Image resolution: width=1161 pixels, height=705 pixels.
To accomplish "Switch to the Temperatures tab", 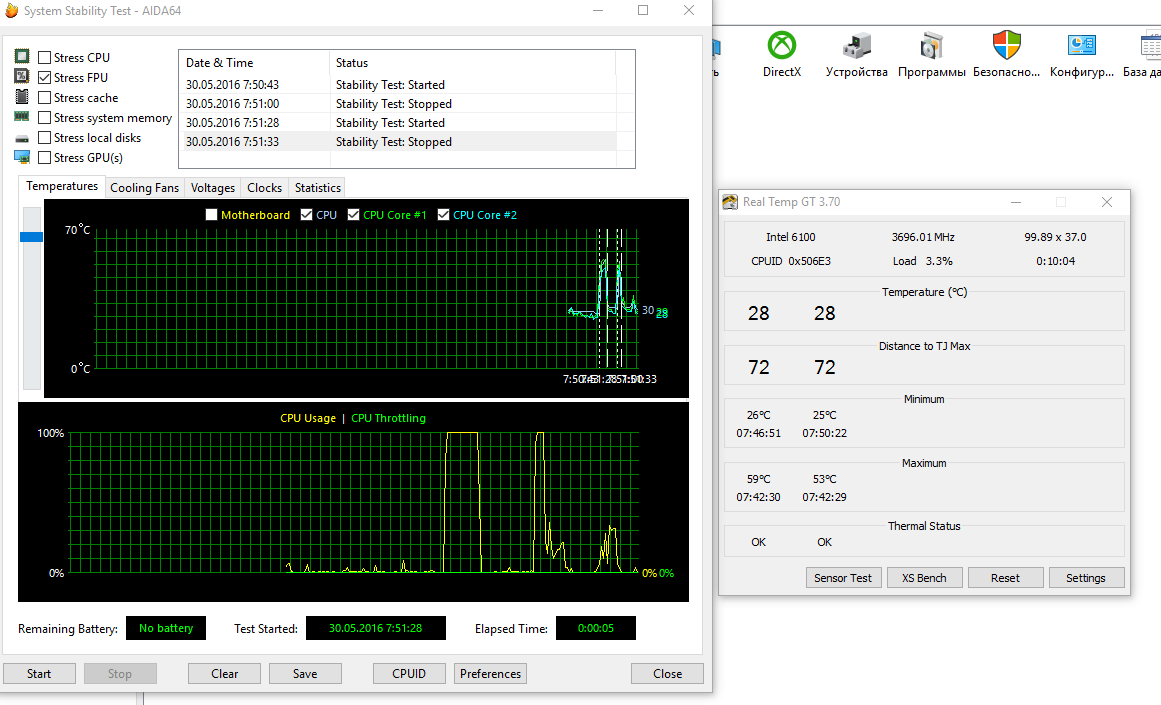I will [62, 186].
